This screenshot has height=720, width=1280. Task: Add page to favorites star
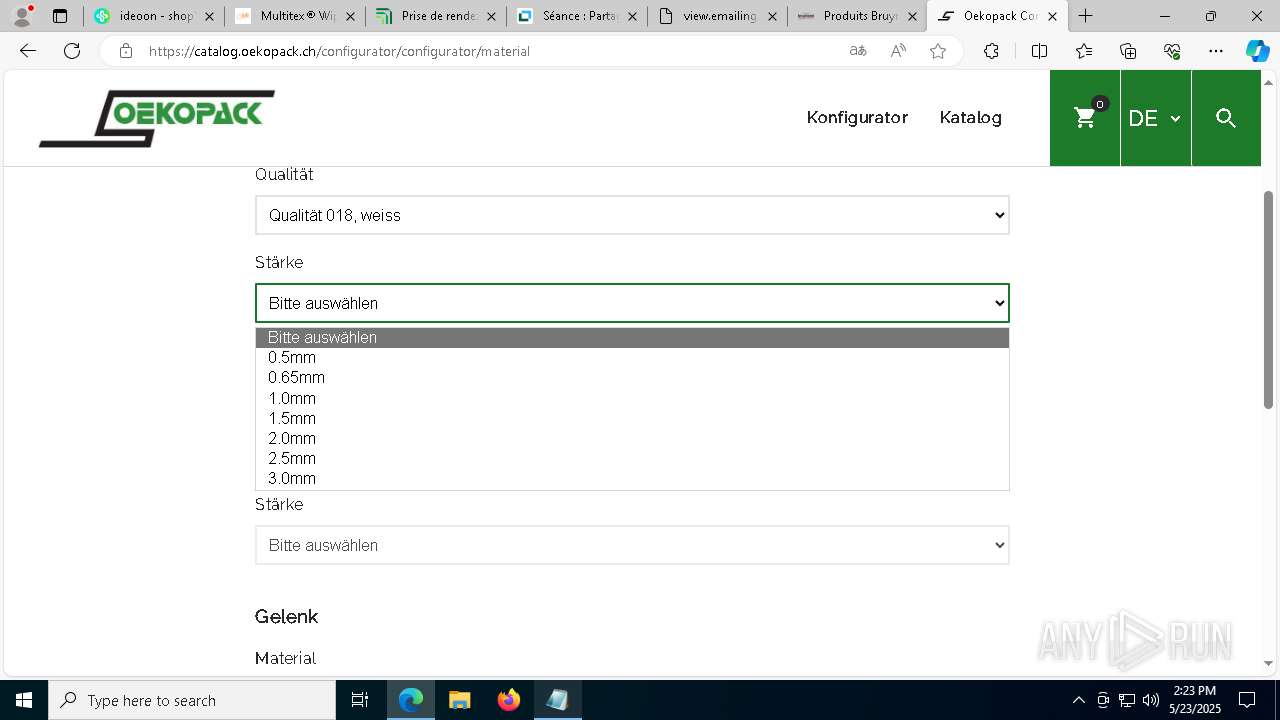click(x=938, y=51)
